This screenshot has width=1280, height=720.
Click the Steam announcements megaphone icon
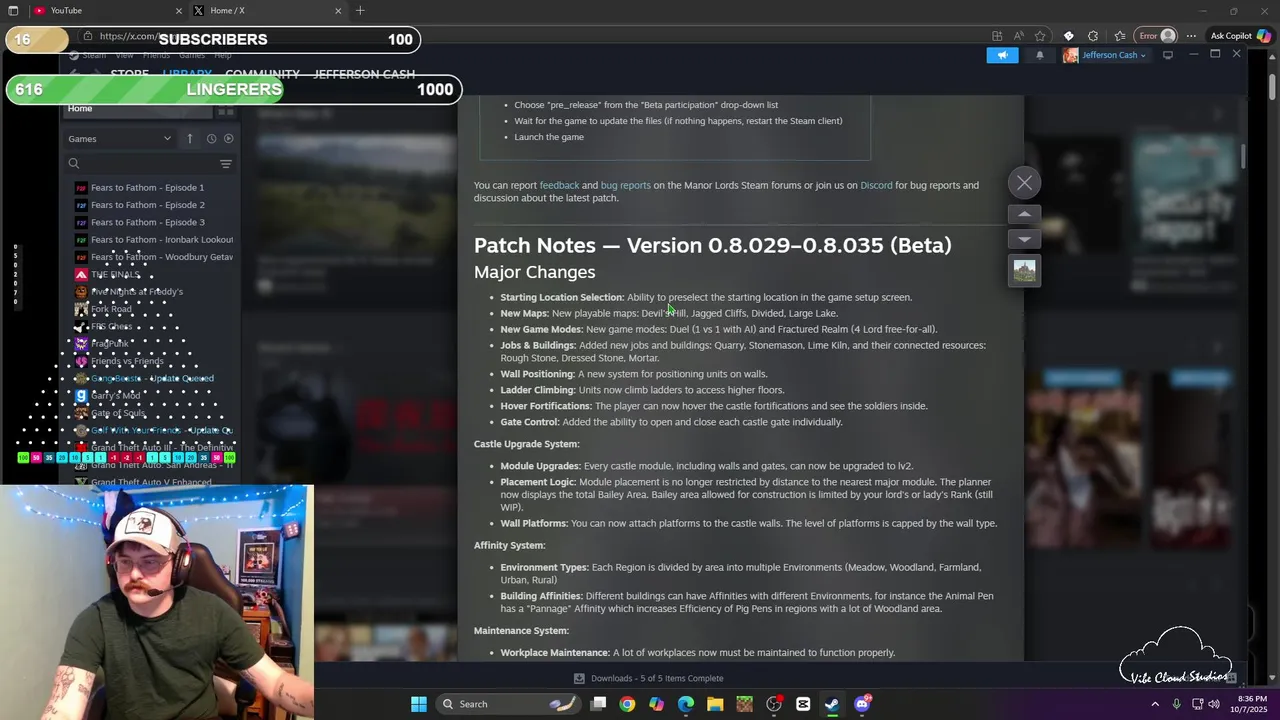[1002, 55]
